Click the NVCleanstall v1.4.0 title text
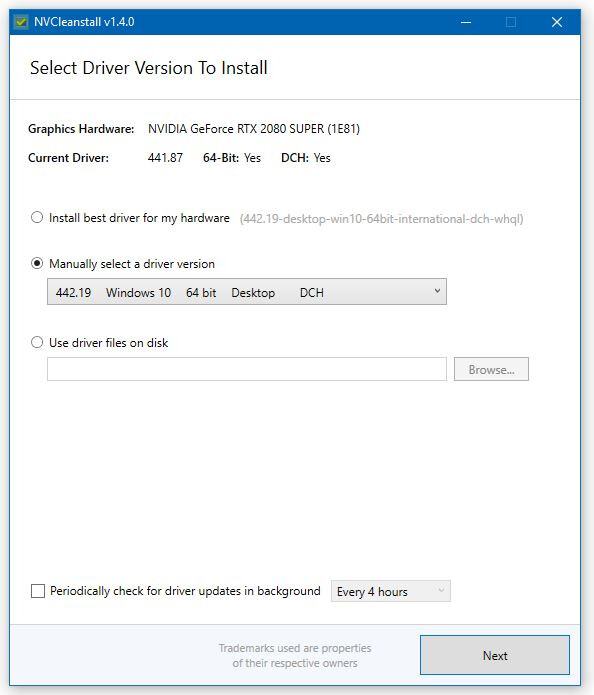This screenshot has width=594, height=695. pyautogui.click(x=84, y=22)
